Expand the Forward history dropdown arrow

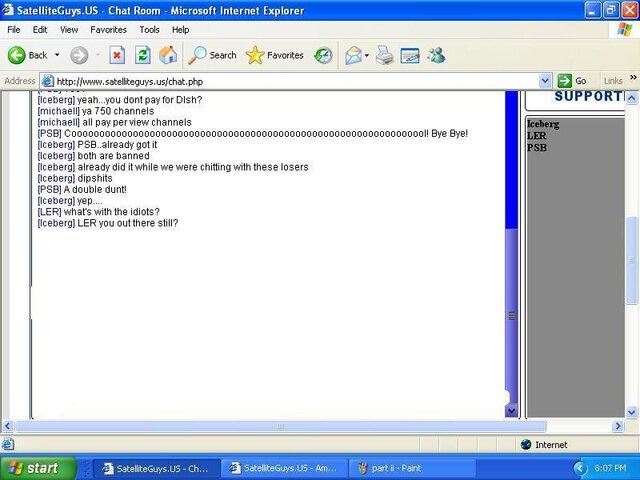click(x=98, y=55)
